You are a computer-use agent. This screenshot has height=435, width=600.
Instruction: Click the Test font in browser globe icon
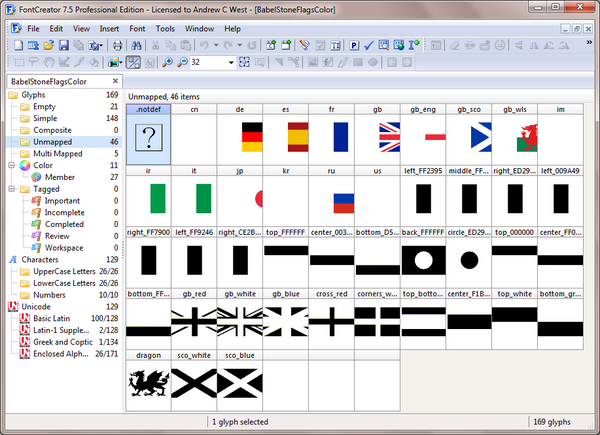pos(399,46)
